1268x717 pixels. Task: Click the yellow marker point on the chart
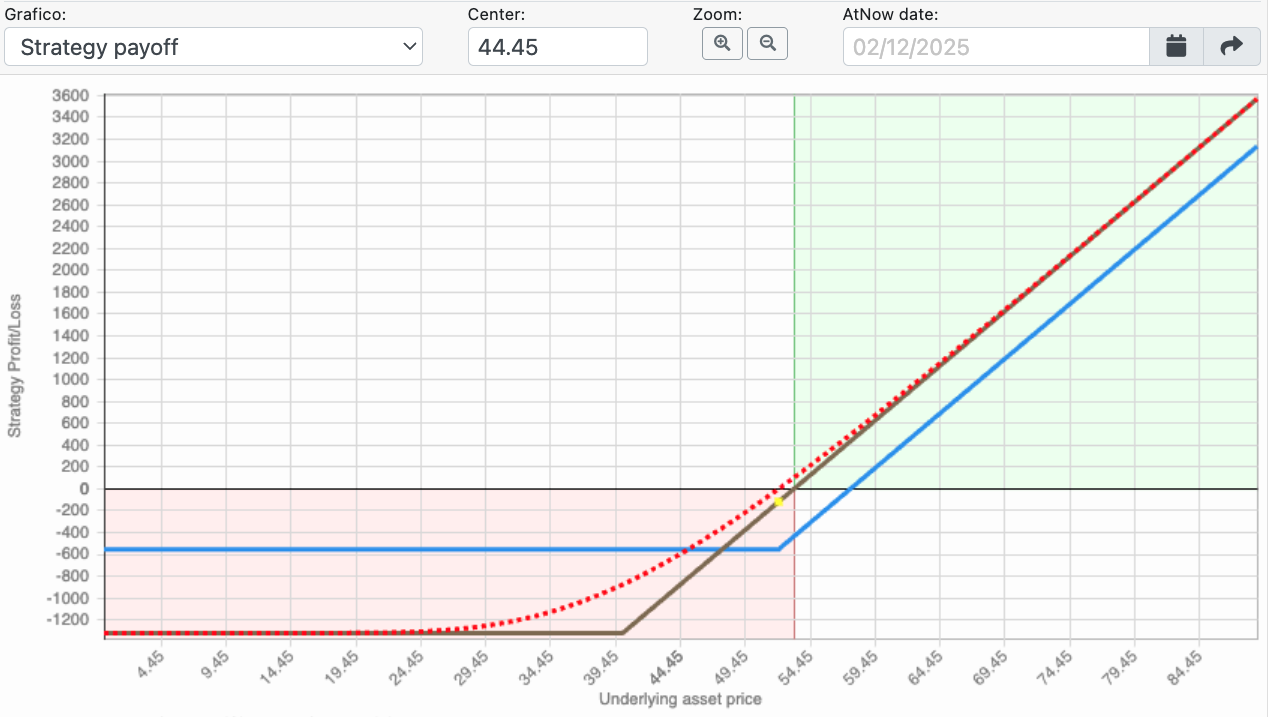(778, 501)
